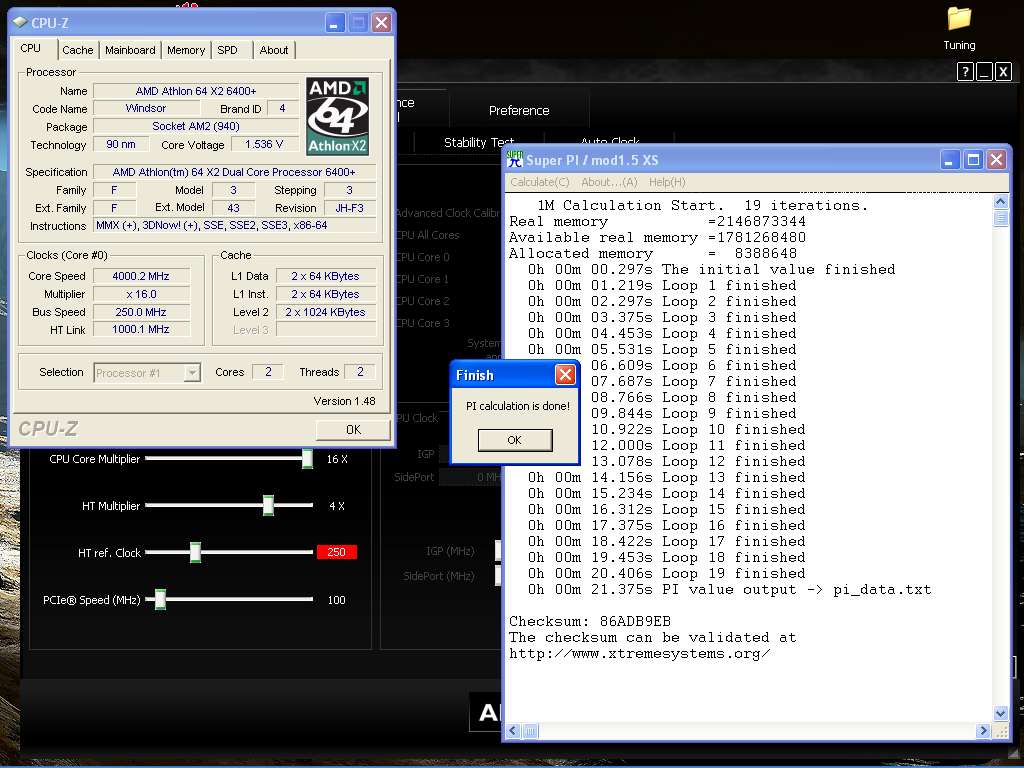
Task: Open the Calculate(C) menu in Super PI
Action: click(539, 182)
